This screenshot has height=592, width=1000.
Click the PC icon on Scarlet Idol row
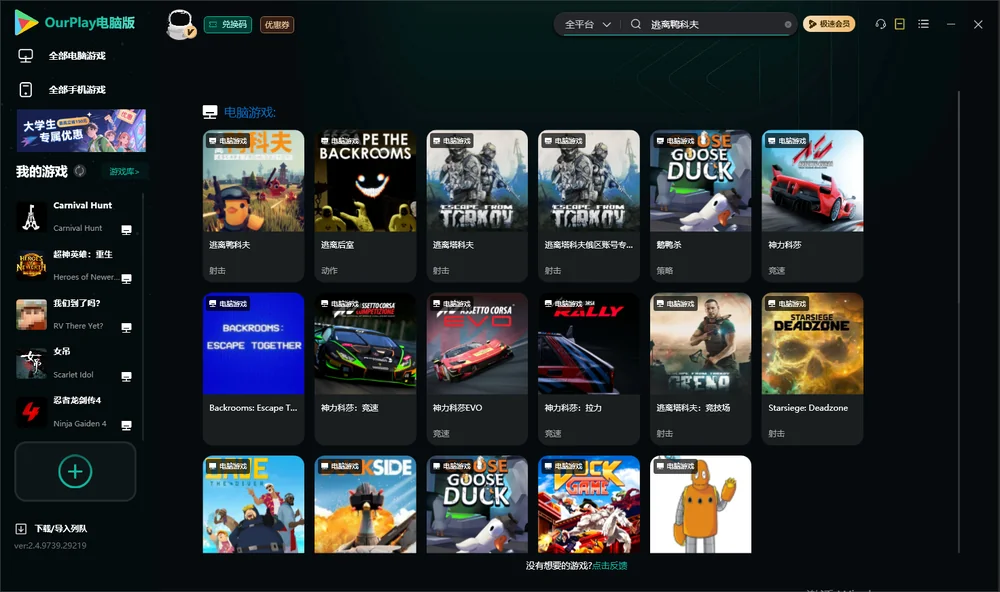126,377
